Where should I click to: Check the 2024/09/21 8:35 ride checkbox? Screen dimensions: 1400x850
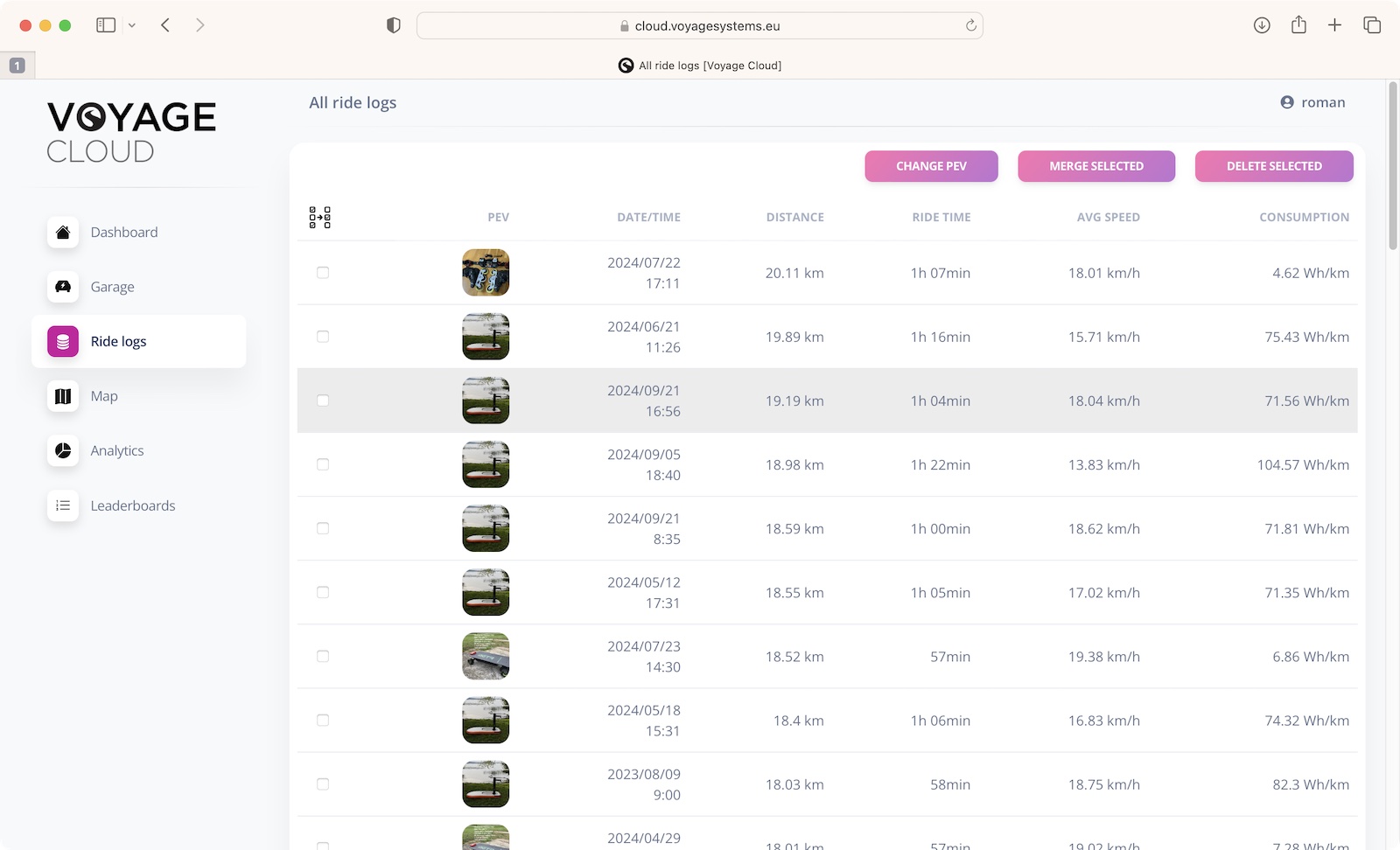click(323, 528)
